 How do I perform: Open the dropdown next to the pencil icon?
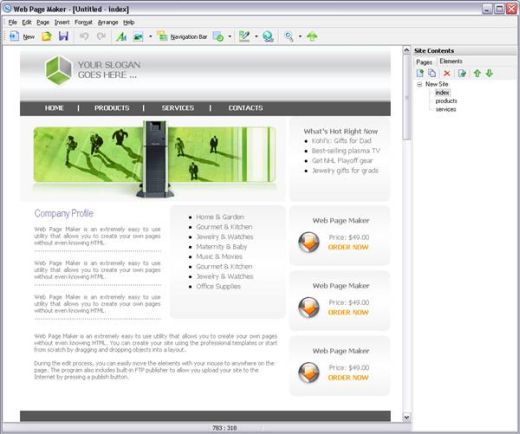(256, 36)
